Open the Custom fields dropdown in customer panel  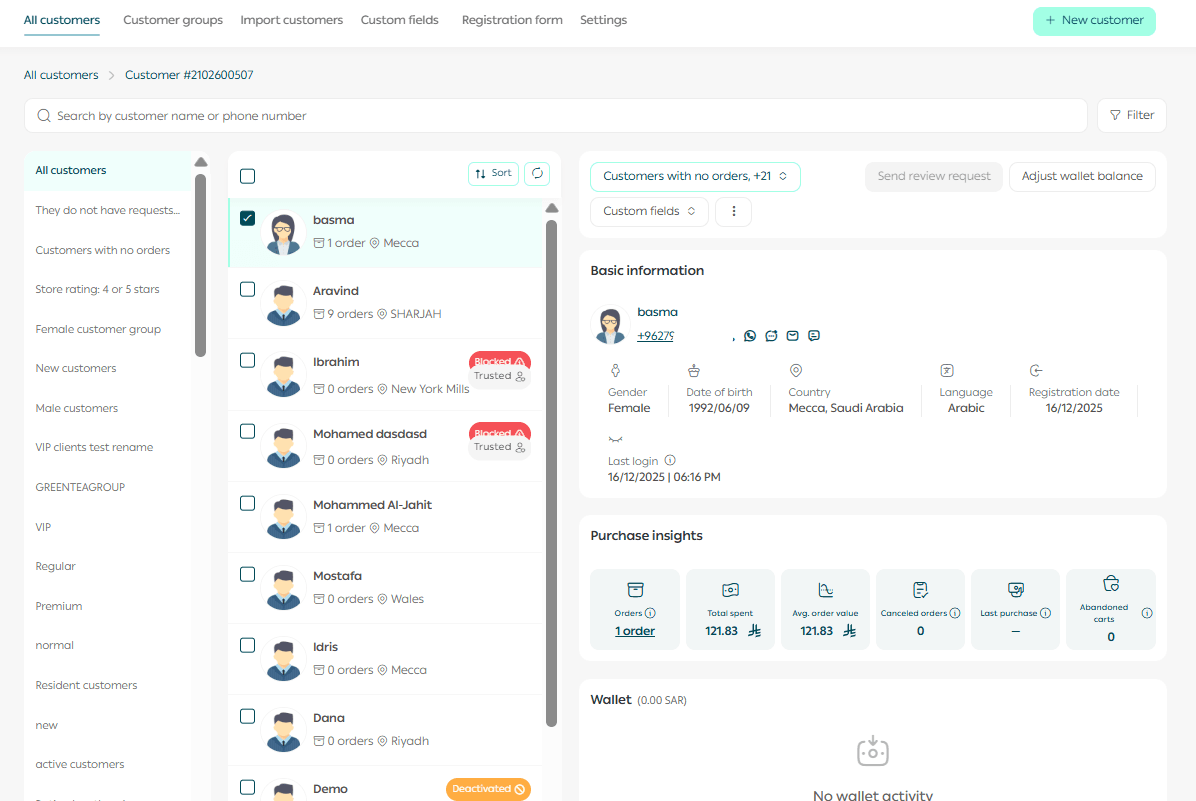click(x=649, y=212)
